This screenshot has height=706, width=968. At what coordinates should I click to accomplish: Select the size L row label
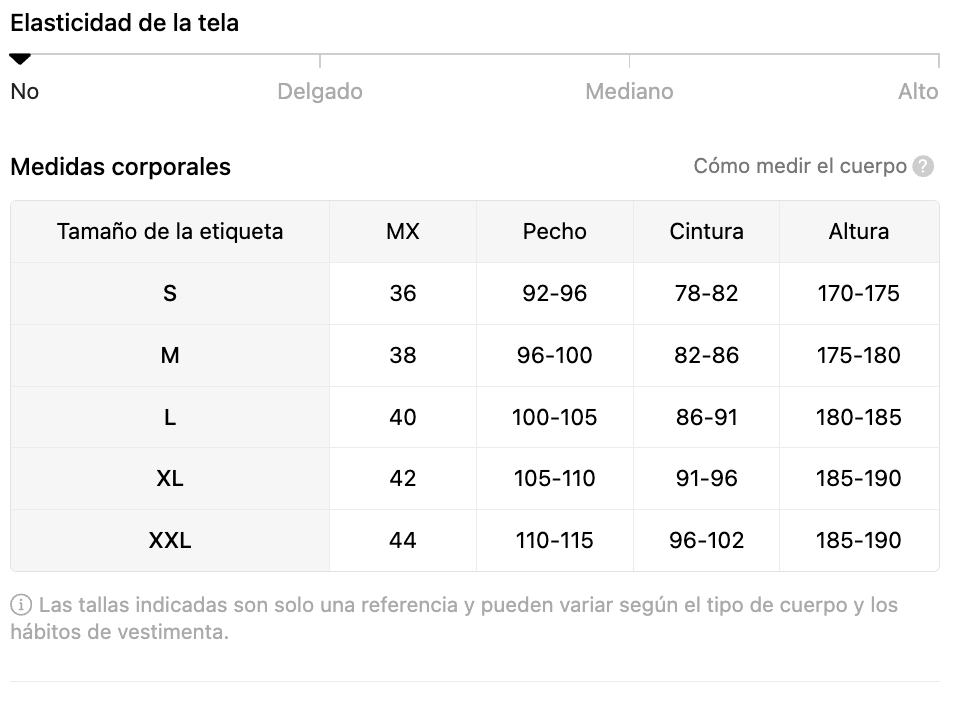pos(170,417)
